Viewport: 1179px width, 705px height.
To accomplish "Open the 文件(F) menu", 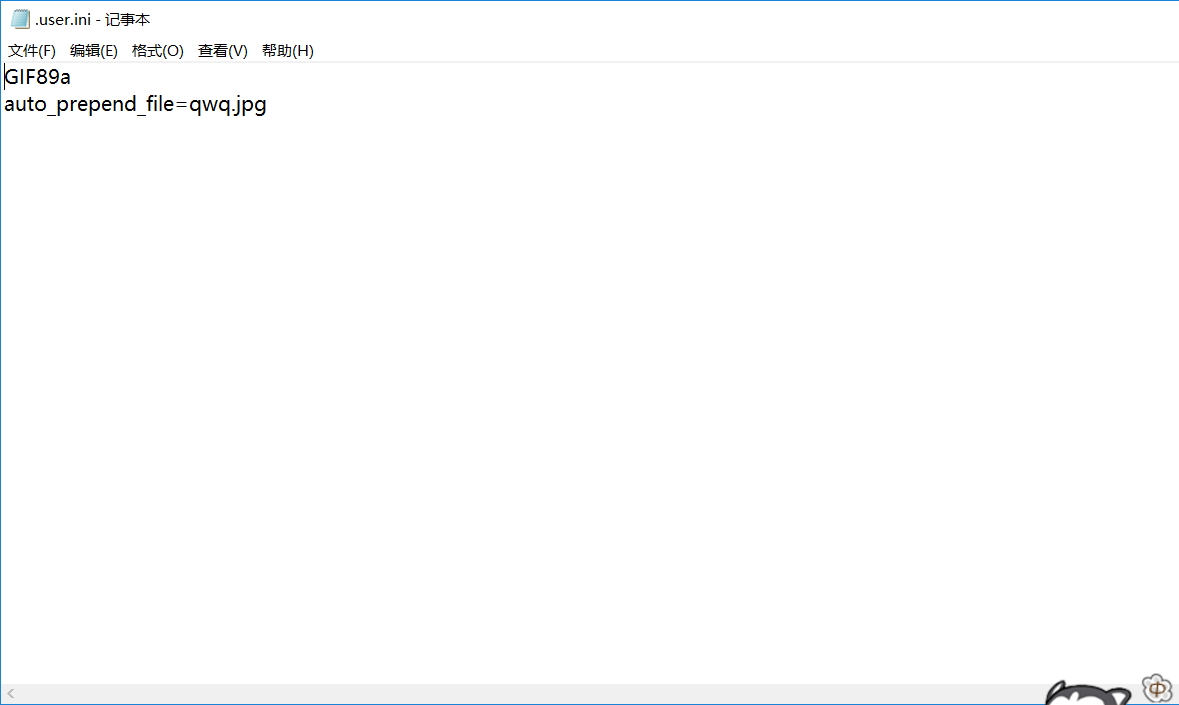I will coord(32,50).
